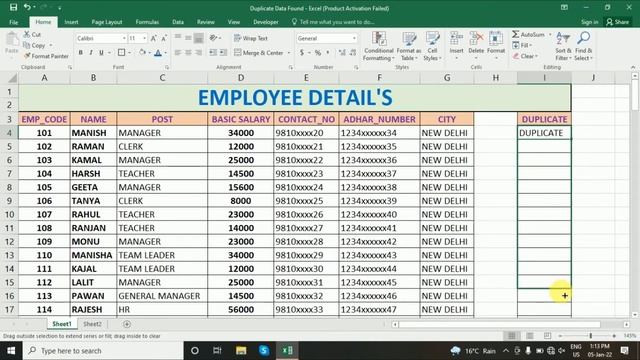This screenshot has width=640, height=360.
Task: Open Format as Table gallery
Action: pyautogui.click(x=409, y=47)
